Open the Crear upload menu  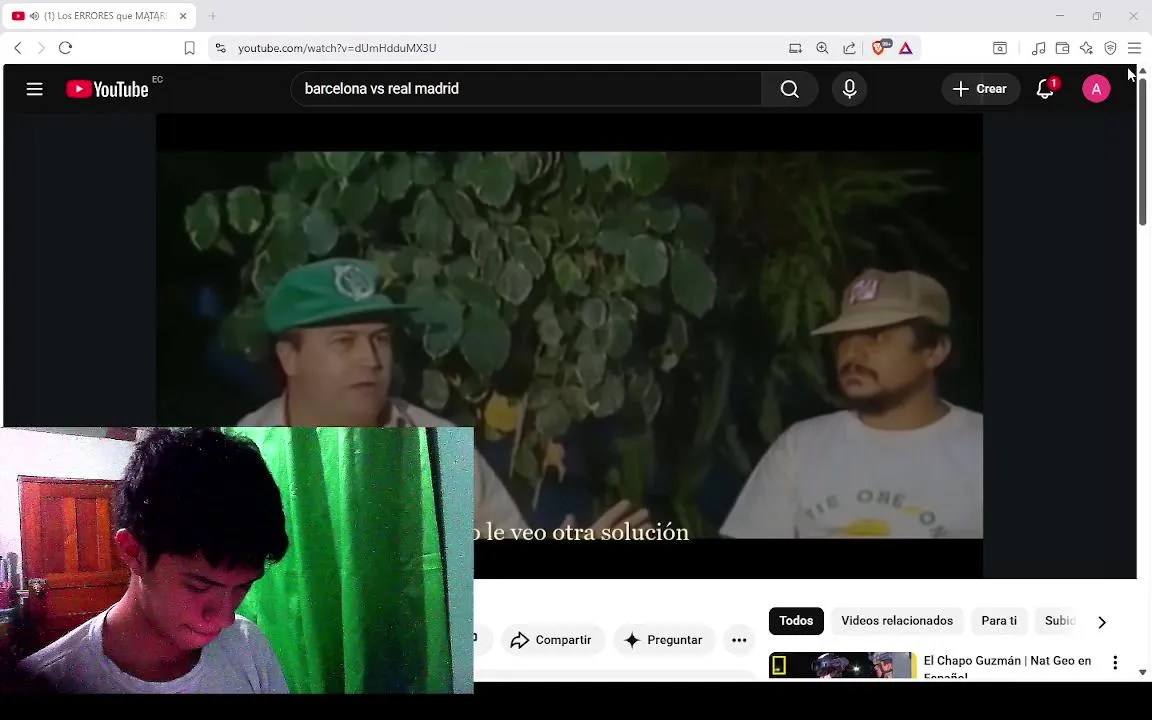[x=980, y=89]
